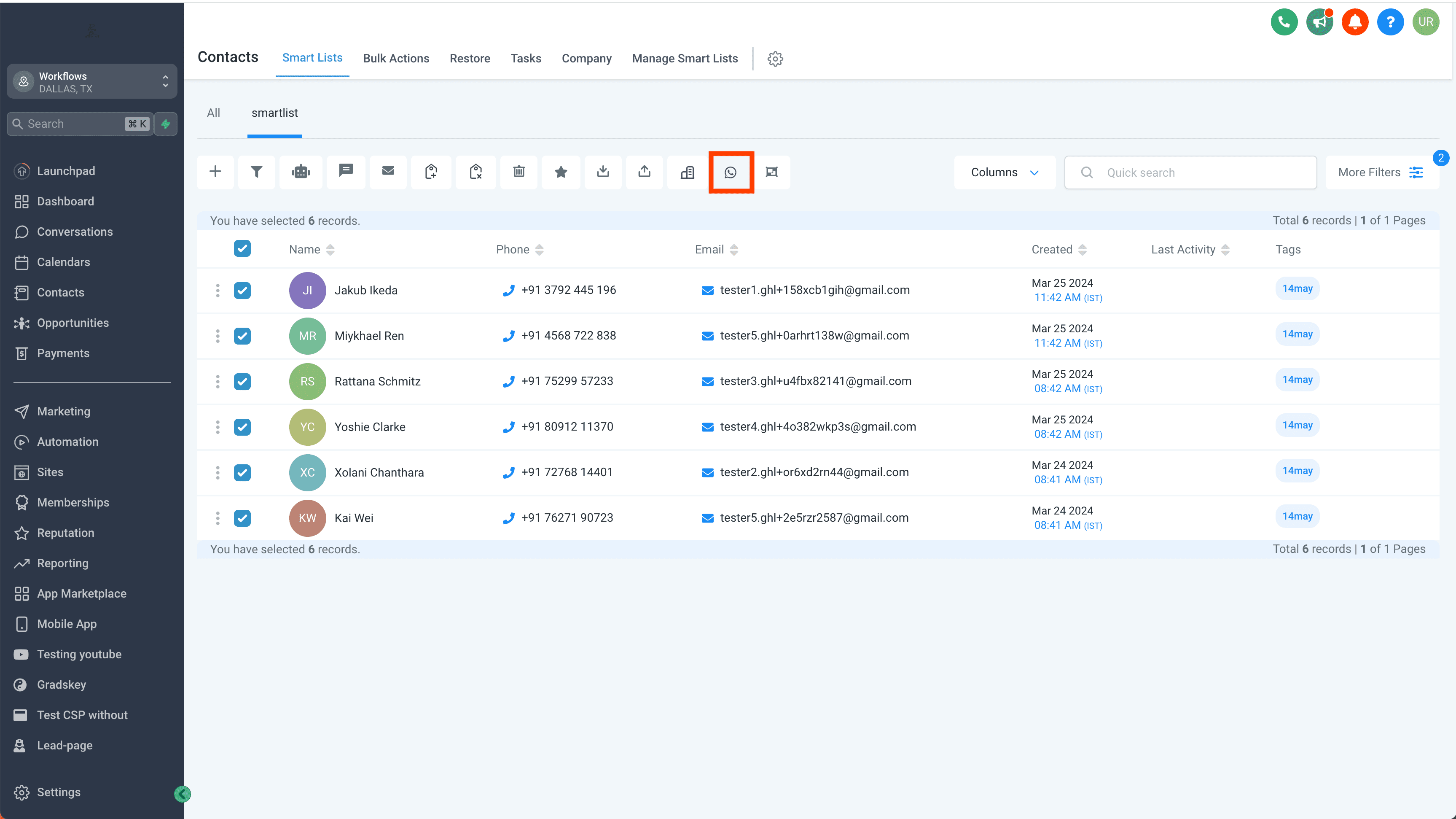This screenshot has height=819, width=1456.
Task: Switch to the Company tab
Action: 586,58
